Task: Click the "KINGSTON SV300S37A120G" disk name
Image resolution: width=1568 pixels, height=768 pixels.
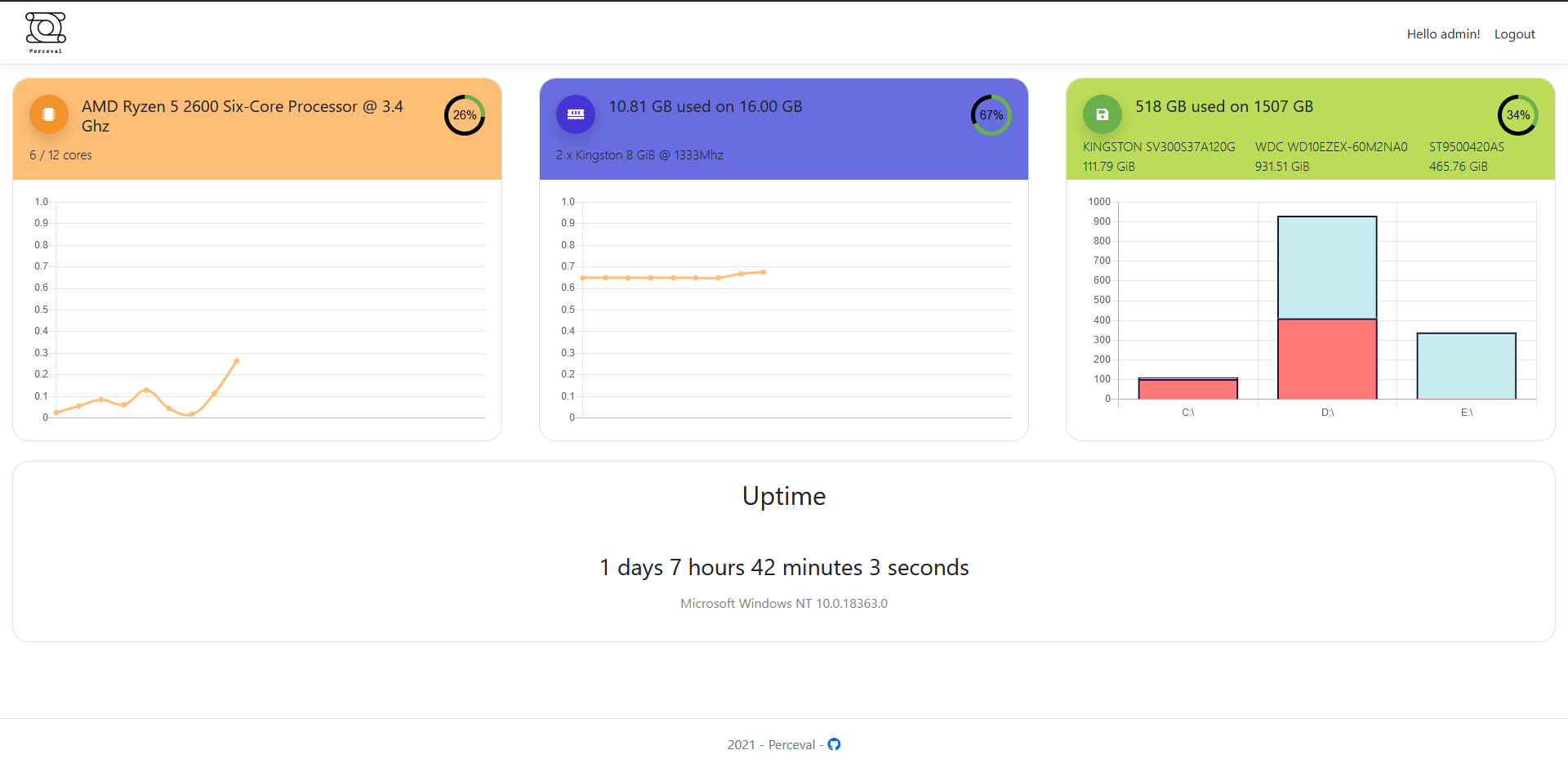Action: (x=1159, y=147)
